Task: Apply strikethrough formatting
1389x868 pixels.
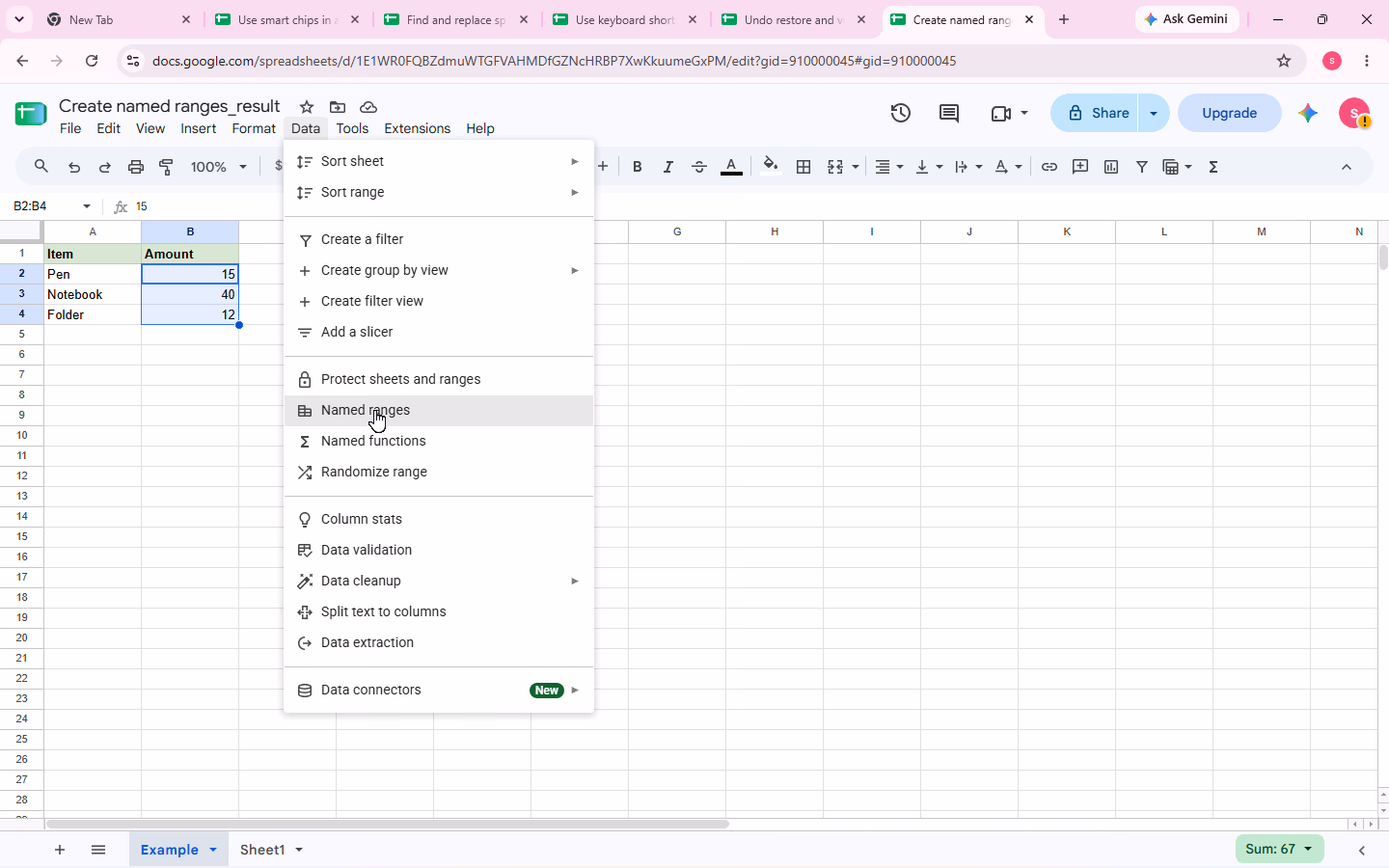Action: (699, 167)
